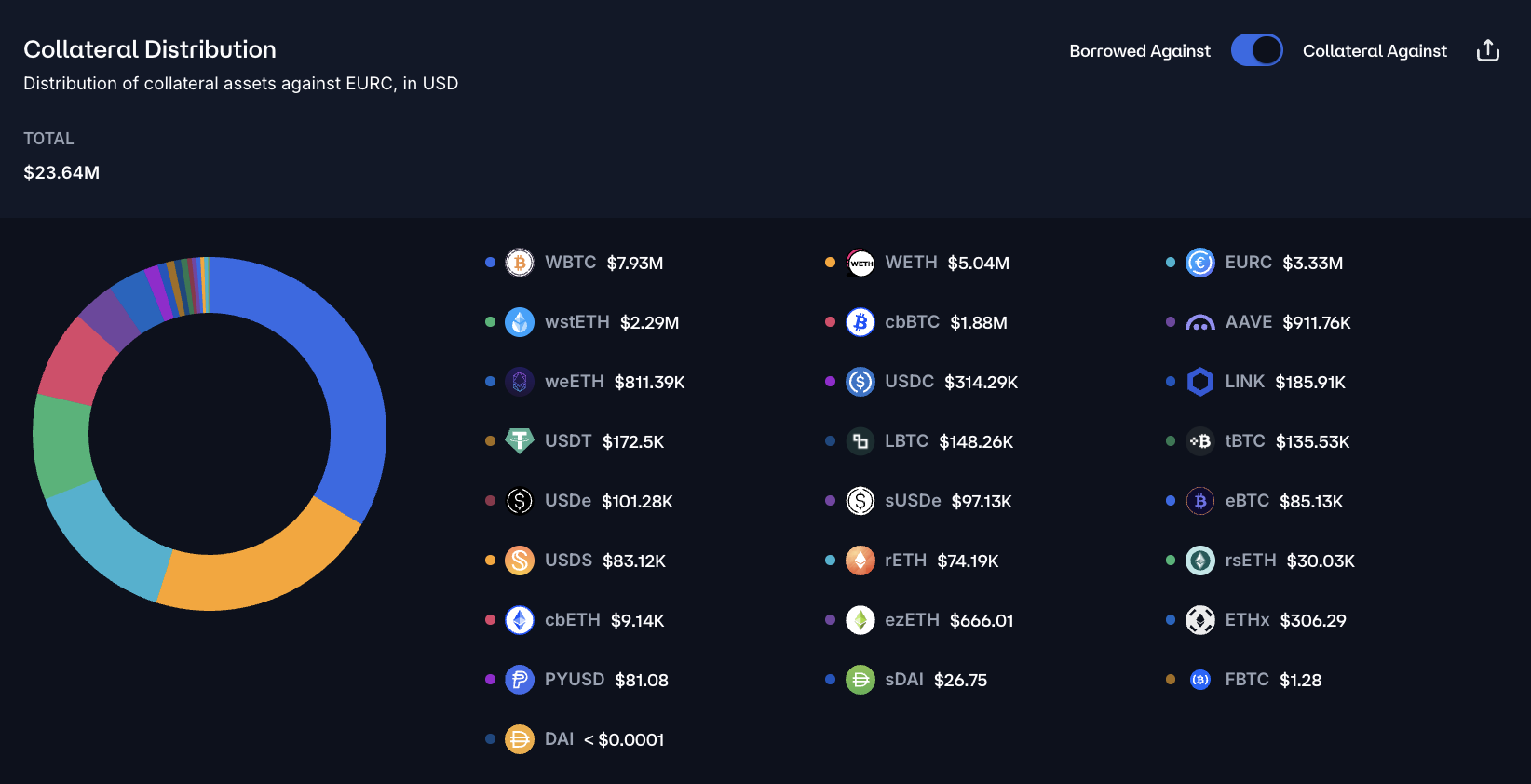Click the USDC legend entry label
The height and width of the screenshot is (784, 1531).
click(909, 382)
